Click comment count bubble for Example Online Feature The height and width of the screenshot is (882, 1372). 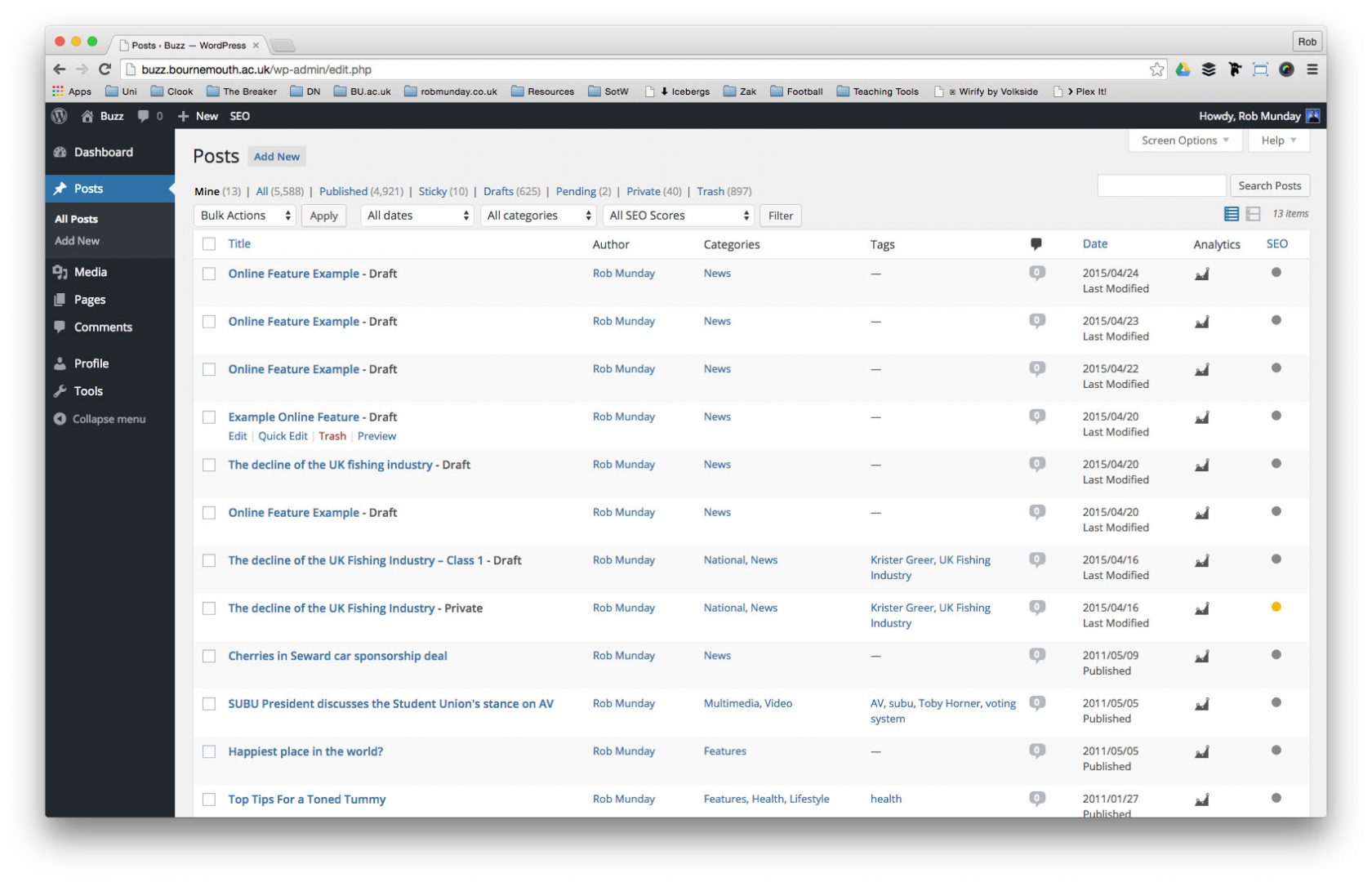click(1037, 416)
